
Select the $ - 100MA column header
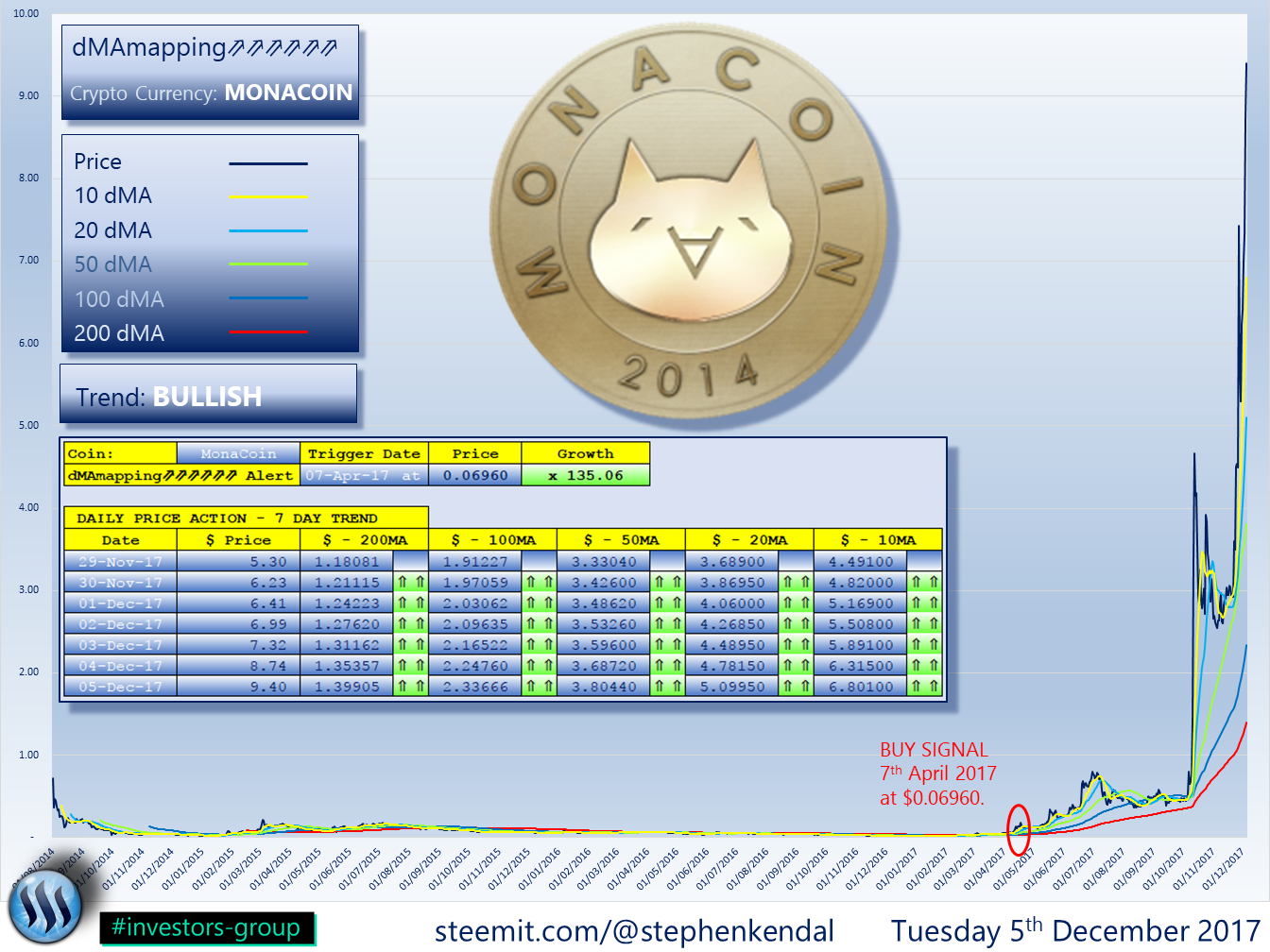[492, 540]
